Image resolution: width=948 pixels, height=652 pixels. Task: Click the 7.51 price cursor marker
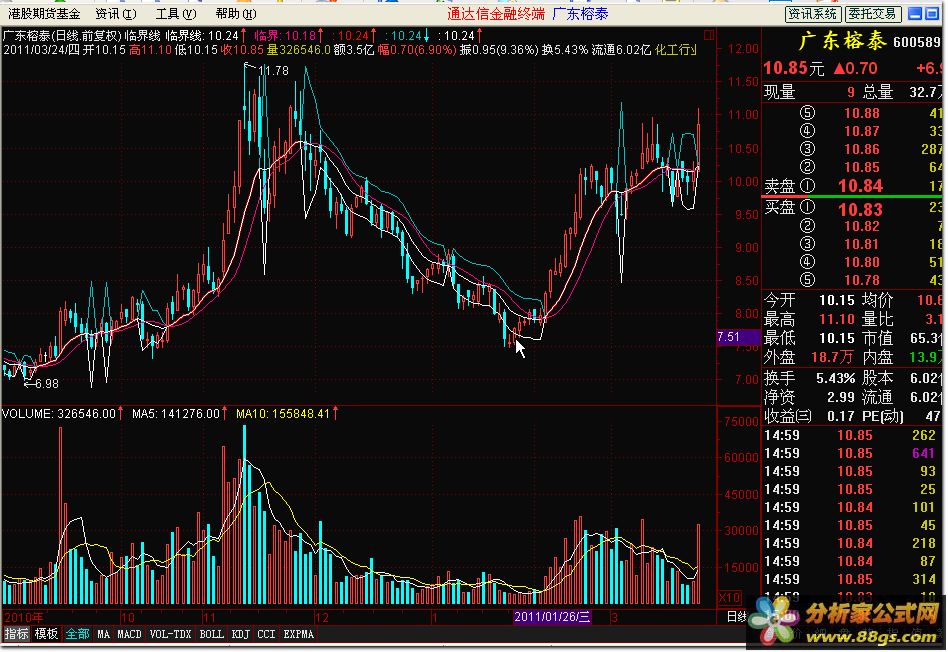[738, 337]
